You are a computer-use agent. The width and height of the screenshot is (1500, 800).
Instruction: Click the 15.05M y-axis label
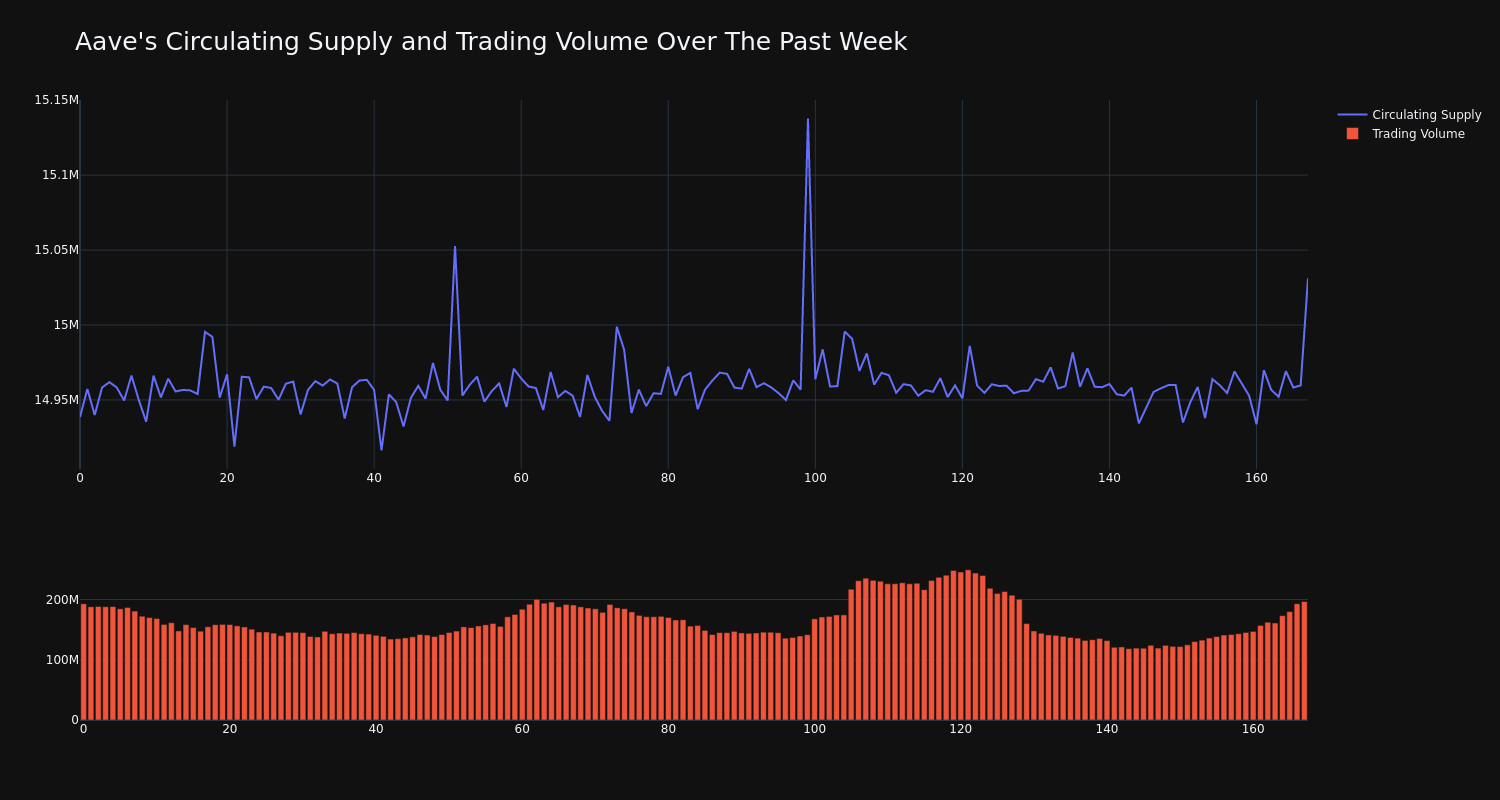(56, 250)
